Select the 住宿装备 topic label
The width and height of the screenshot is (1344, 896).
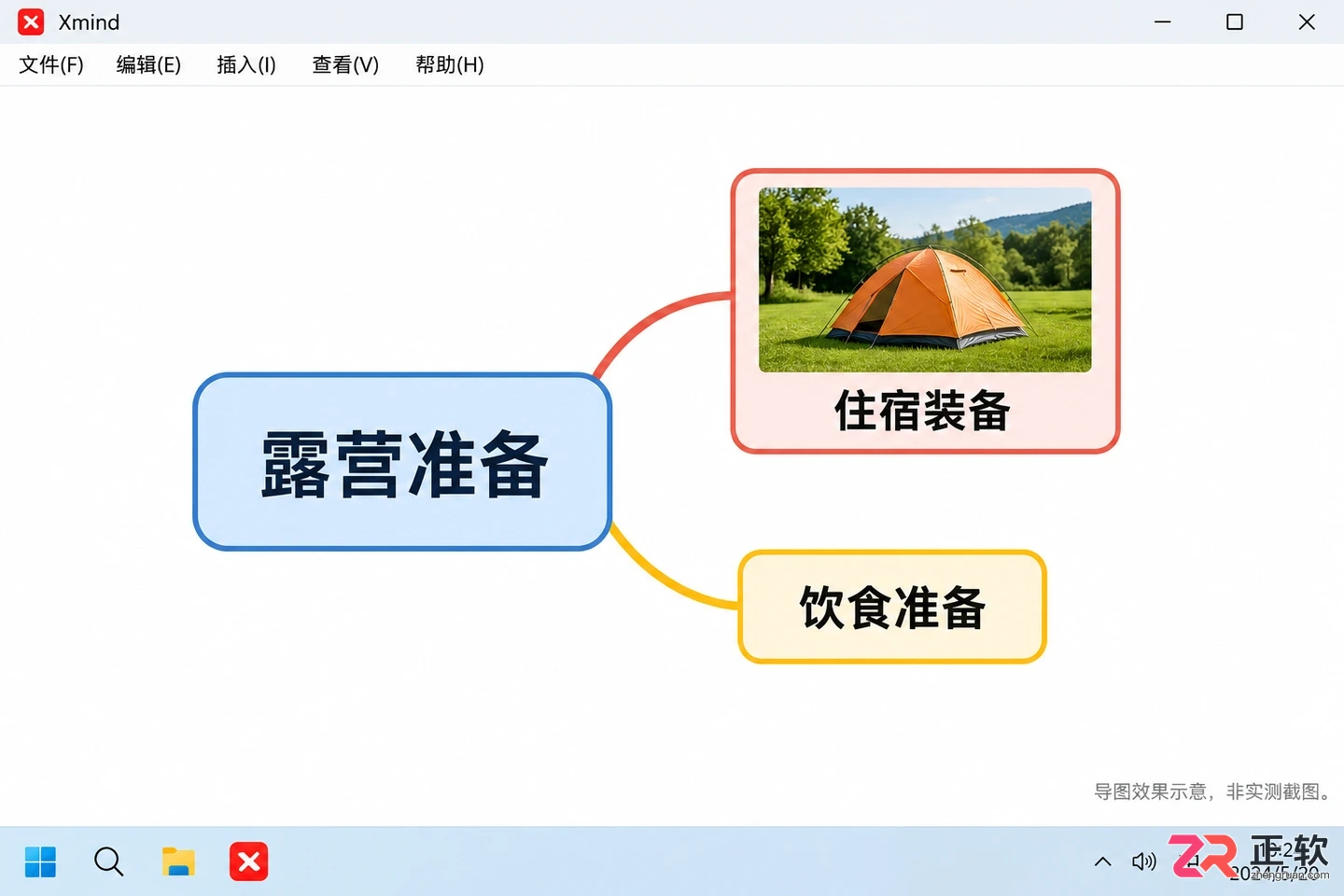[x=922, y=411]
